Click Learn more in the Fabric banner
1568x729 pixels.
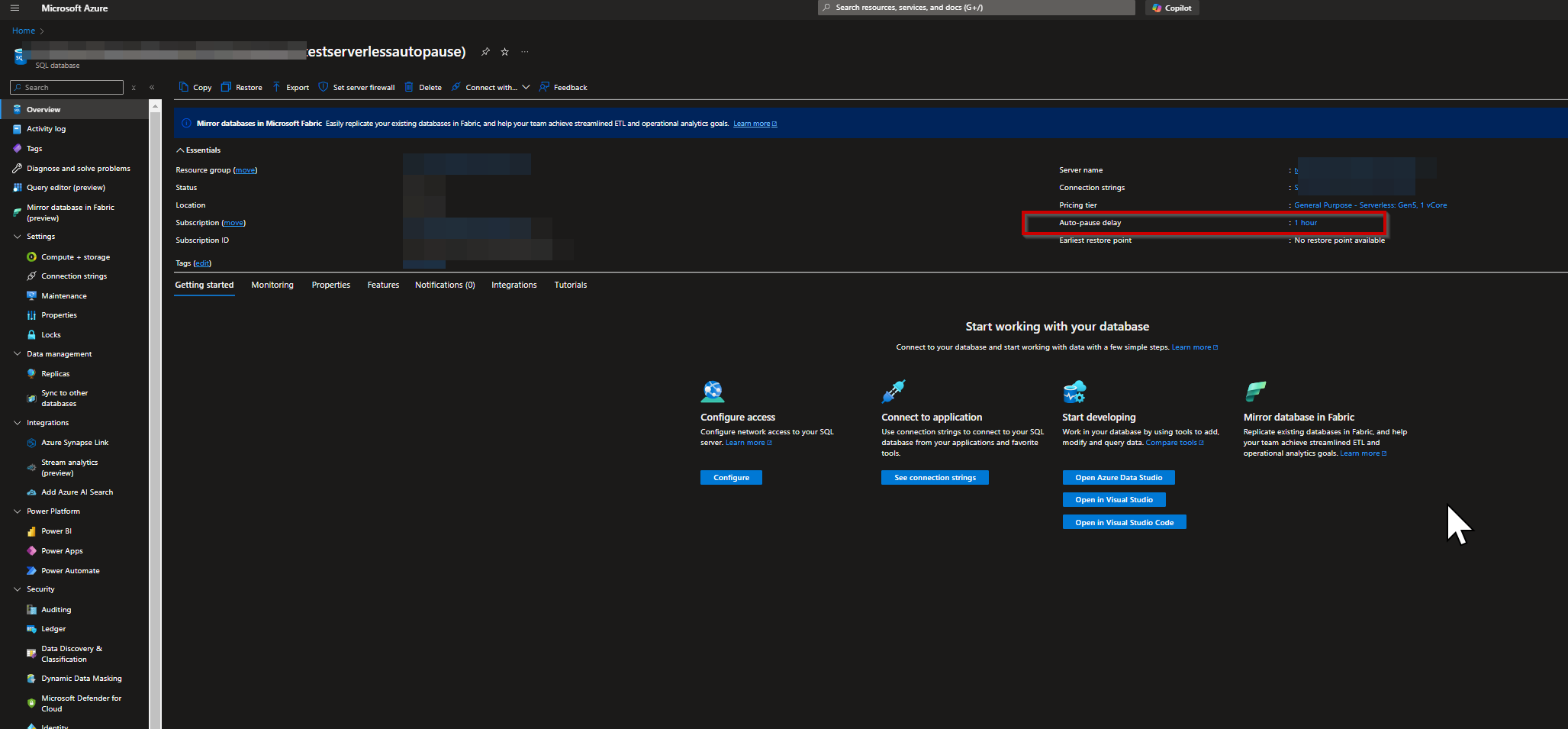tap(755, 124)
